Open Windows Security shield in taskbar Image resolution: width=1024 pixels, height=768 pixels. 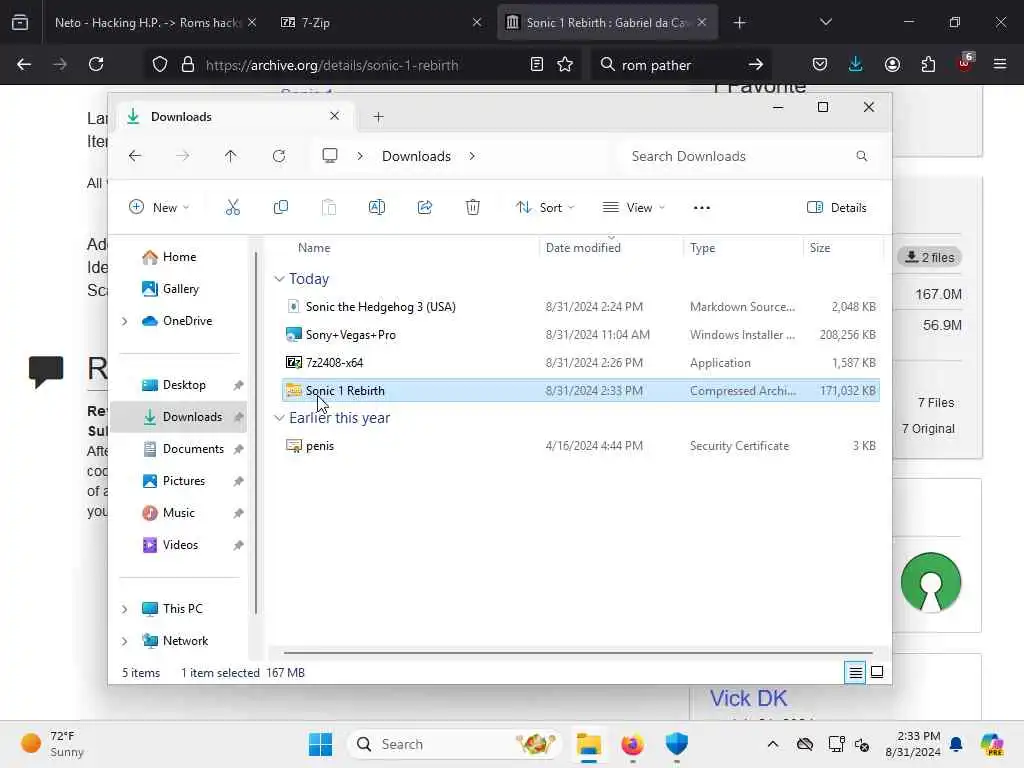click(x=677, y=744)
